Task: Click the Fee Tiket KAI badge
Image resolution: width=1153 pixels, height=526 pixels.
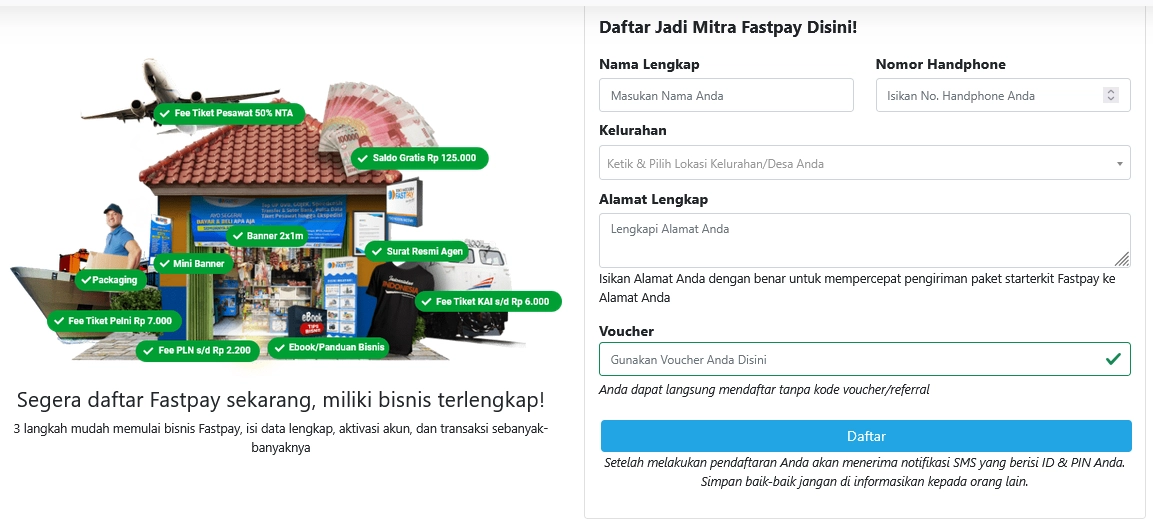Action: [x=488, y=302]
